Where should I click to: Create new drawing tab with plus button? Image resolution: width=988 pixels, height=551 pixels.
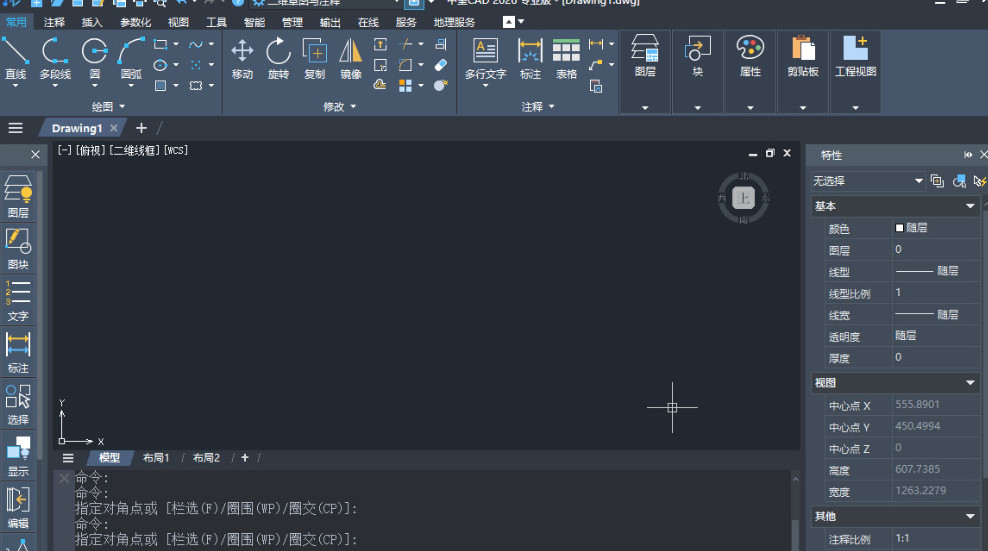click(141, 128)
